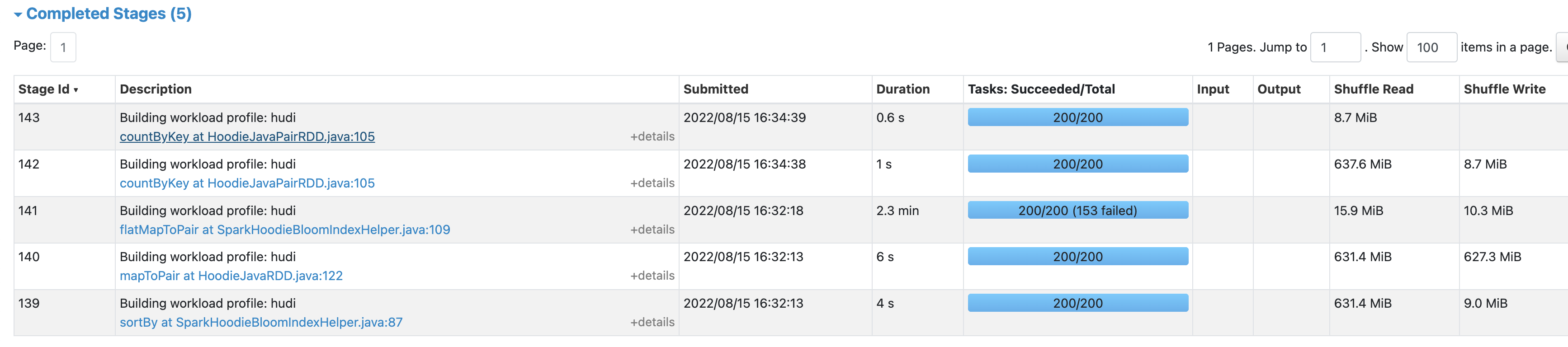The height and width of the screenshot is (347, 1568).
Task: Click the items-per-page input showing 100
Action: [1431, 47]
